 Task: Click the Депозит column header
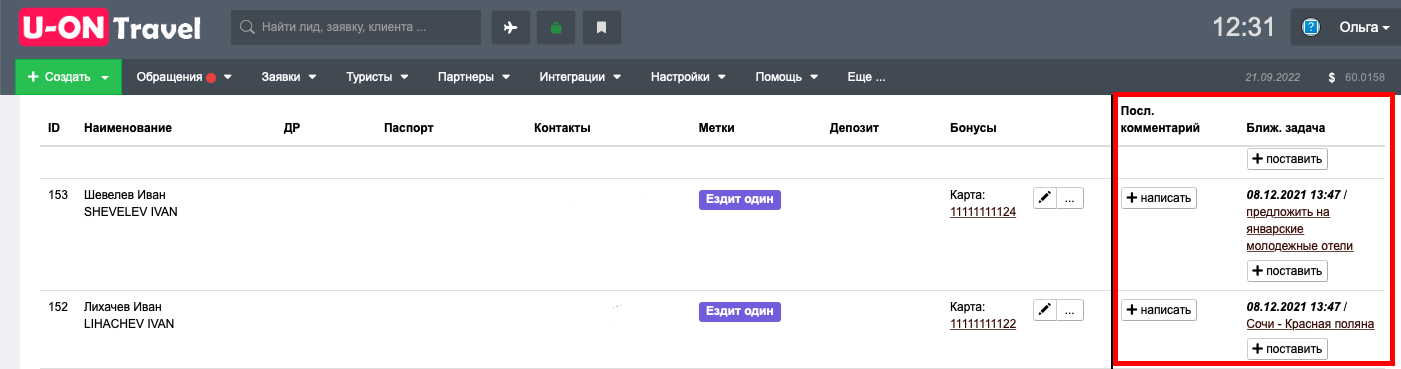tap(855, 128)
